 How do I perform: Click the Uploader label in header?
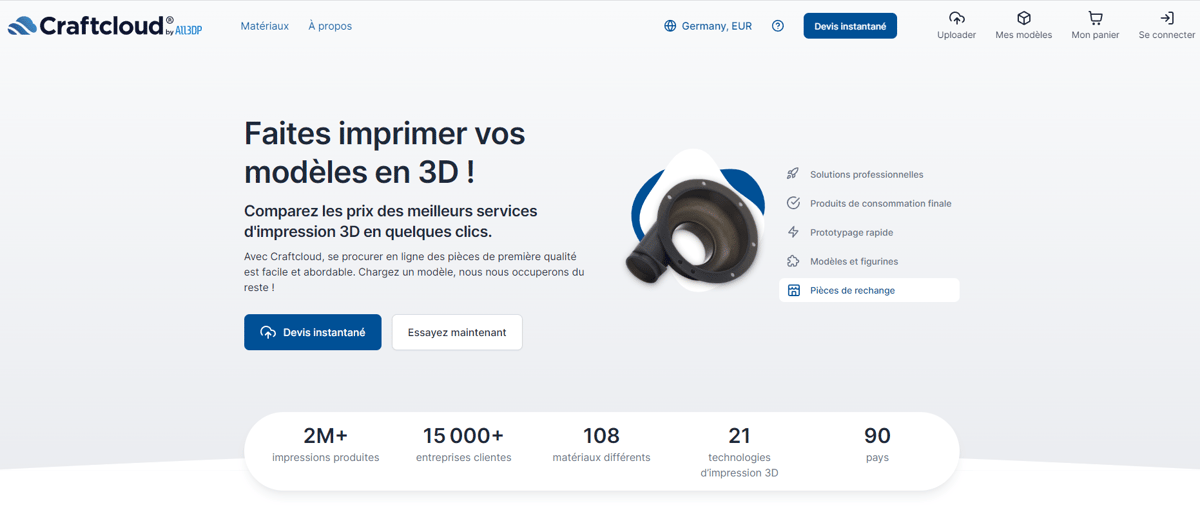956,35
